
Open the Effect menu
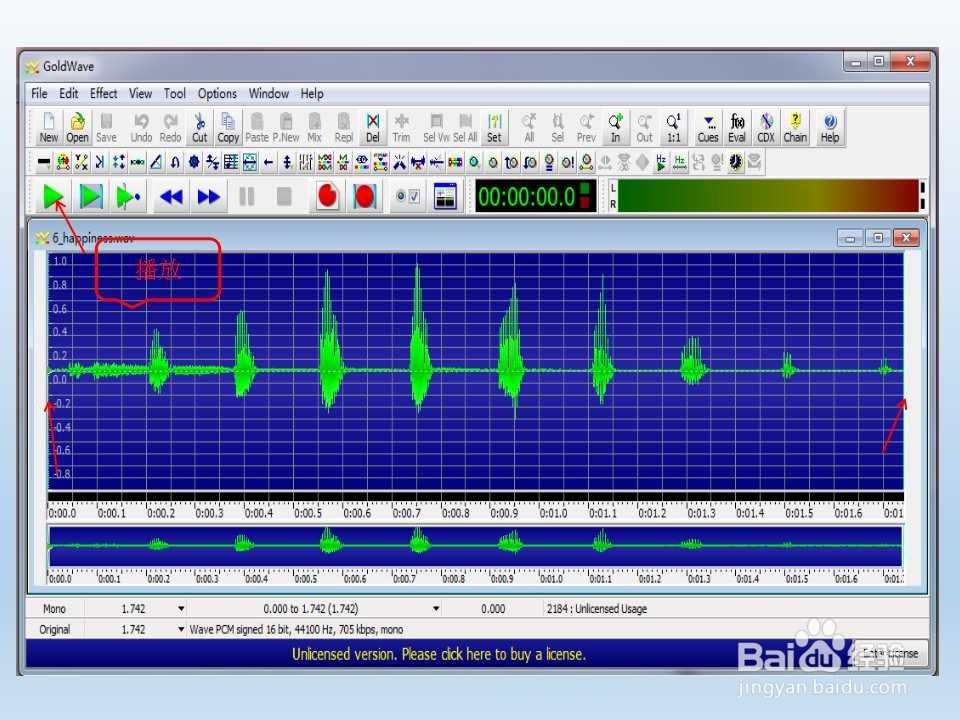(103, 94)
